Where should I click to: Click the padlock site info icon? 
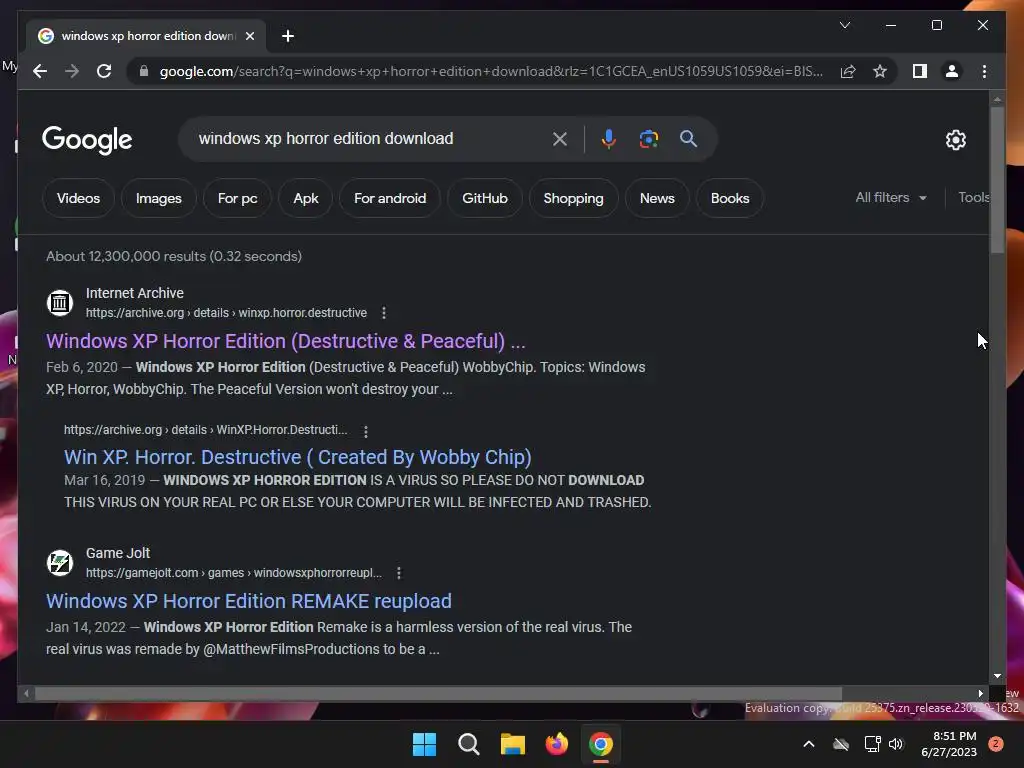[144, 71]
